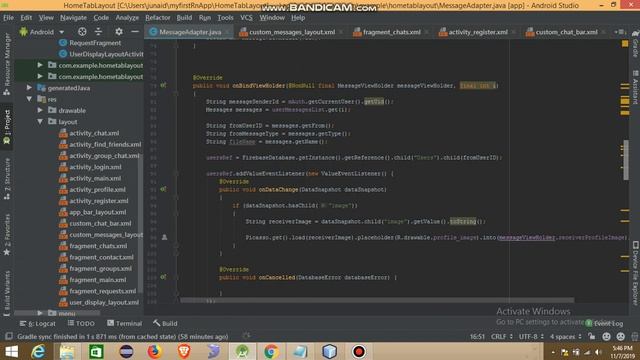Click the collapse all icon in project panel
This screenshot has height=360, width=640.
(x=98, y=32)
